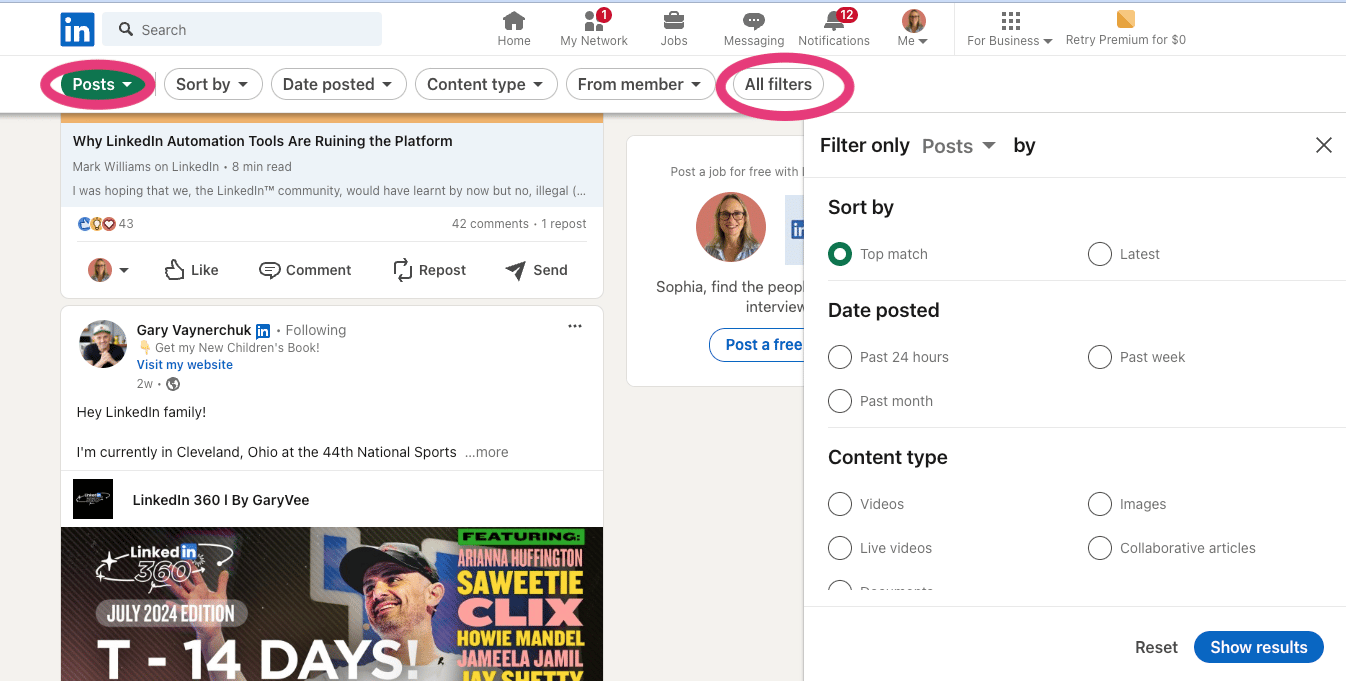Click Retry Premium for $0 link

point(1126,41)
